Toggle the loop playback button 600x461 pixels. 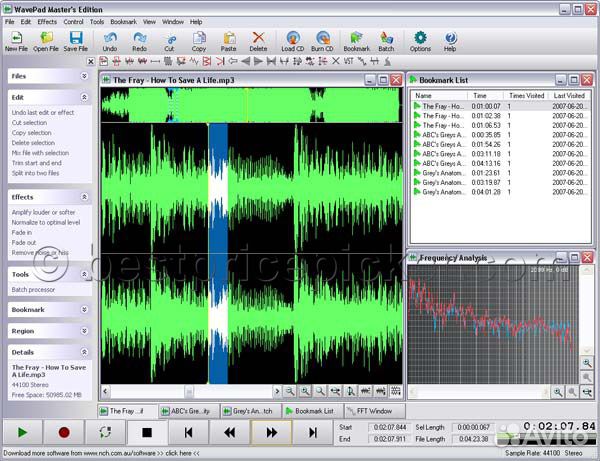pyautogui.click(x=104, y=432)
